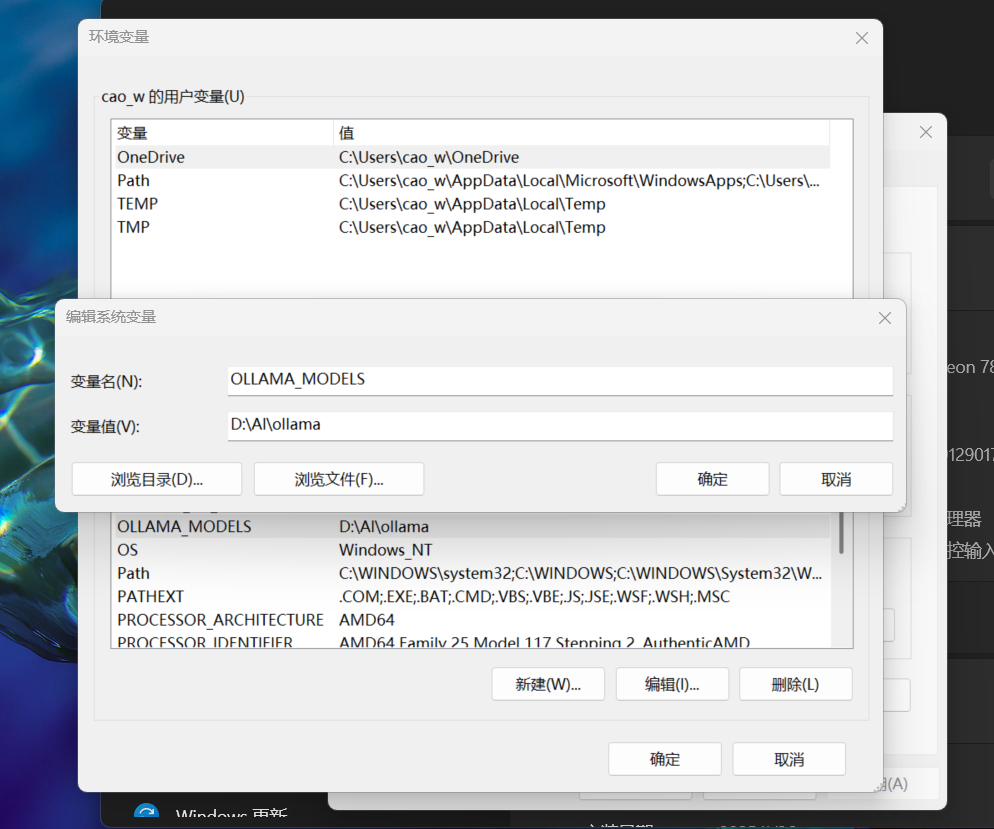994x829 pixels.
Task: Click the 值 column header in user variables
Action: (x=580, y=133)
